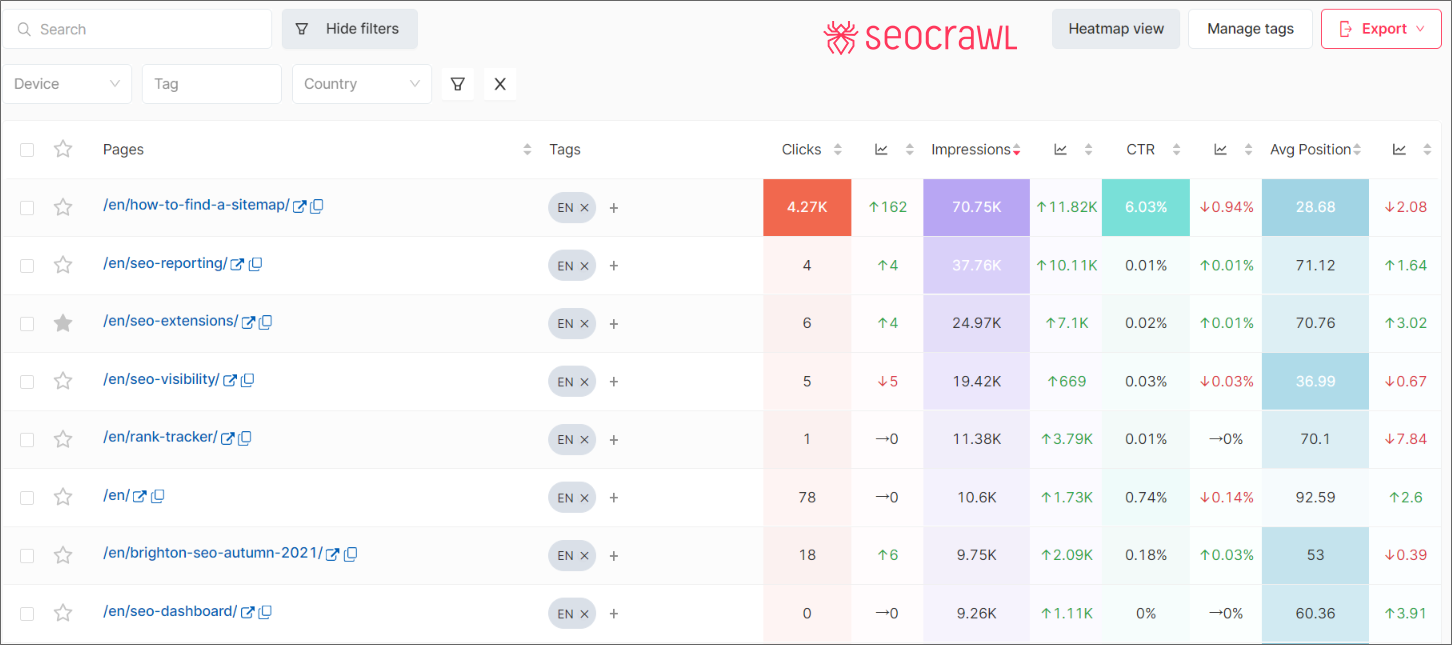Image resolution: width=1452 pixels, height=645 pixels.
Task: Copy the /en/seo-reporting/ URL icon
Action: (x=255, y=264)
